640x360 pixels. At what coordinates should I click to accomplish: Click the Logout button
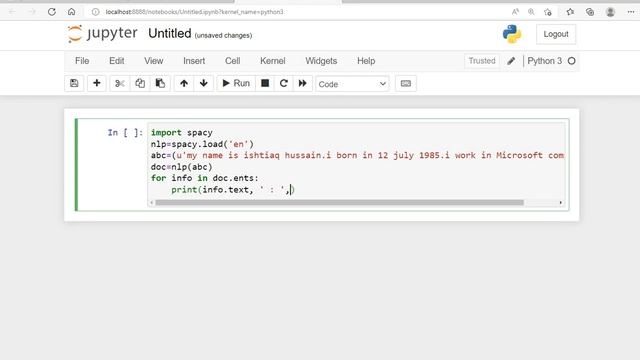pyautogui.click(x=556, y=34)
